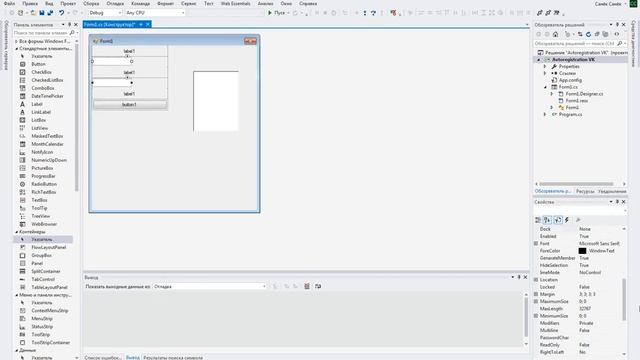Click the Refresh icon in Solution Explorer
Viewport: 640px width, 360px height.
click(x=588, y=34)
